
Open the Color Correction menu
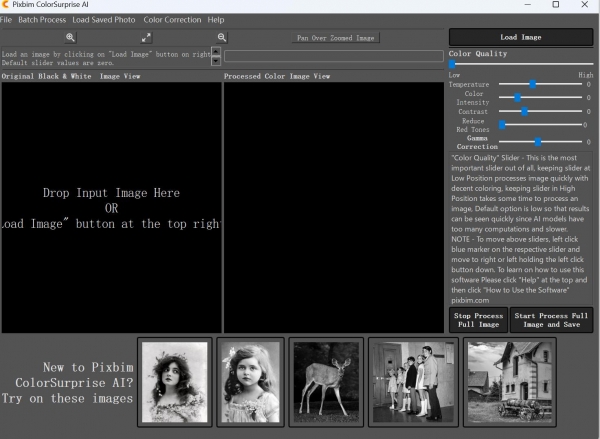[x=171, y=20]
